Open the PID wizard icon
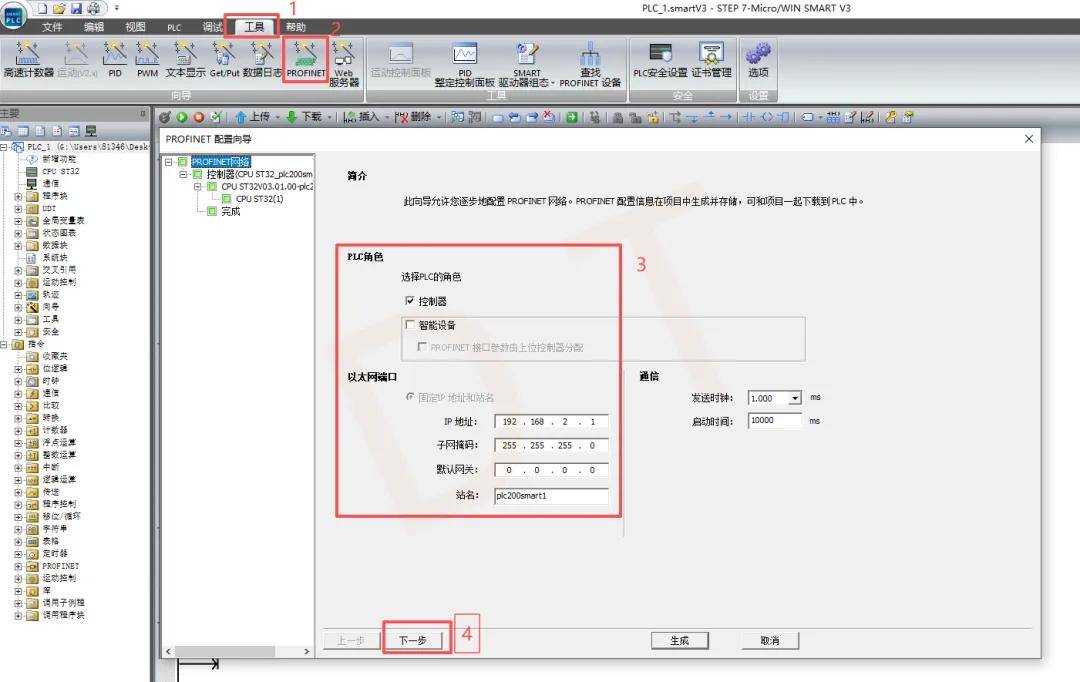Viewport: 1080px width, 682px height. (115, 59)
